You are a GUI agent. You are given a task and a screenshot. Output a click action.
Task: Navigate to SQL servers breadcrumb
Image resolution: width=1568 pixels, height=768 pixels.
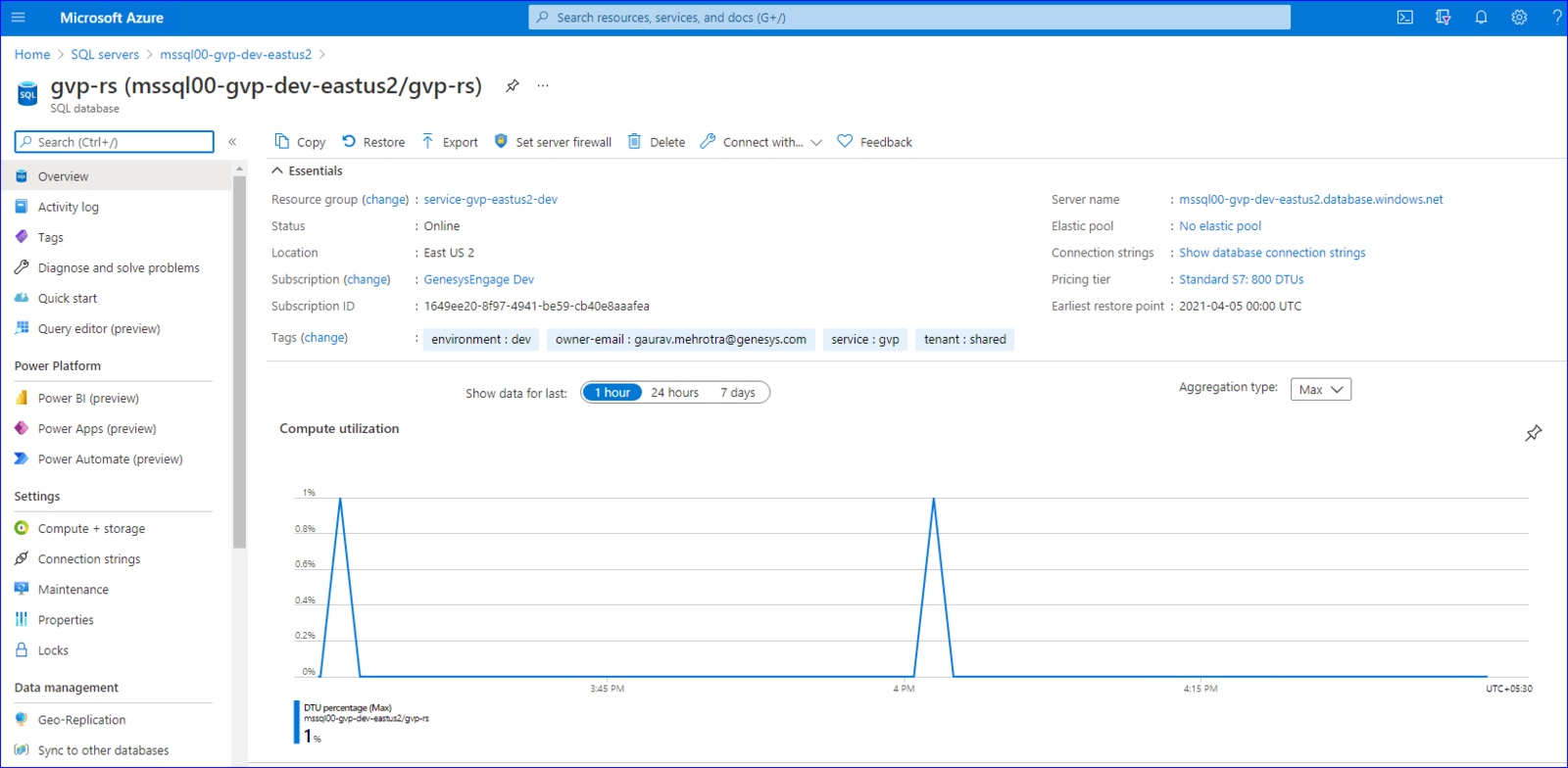coord(105,55)
